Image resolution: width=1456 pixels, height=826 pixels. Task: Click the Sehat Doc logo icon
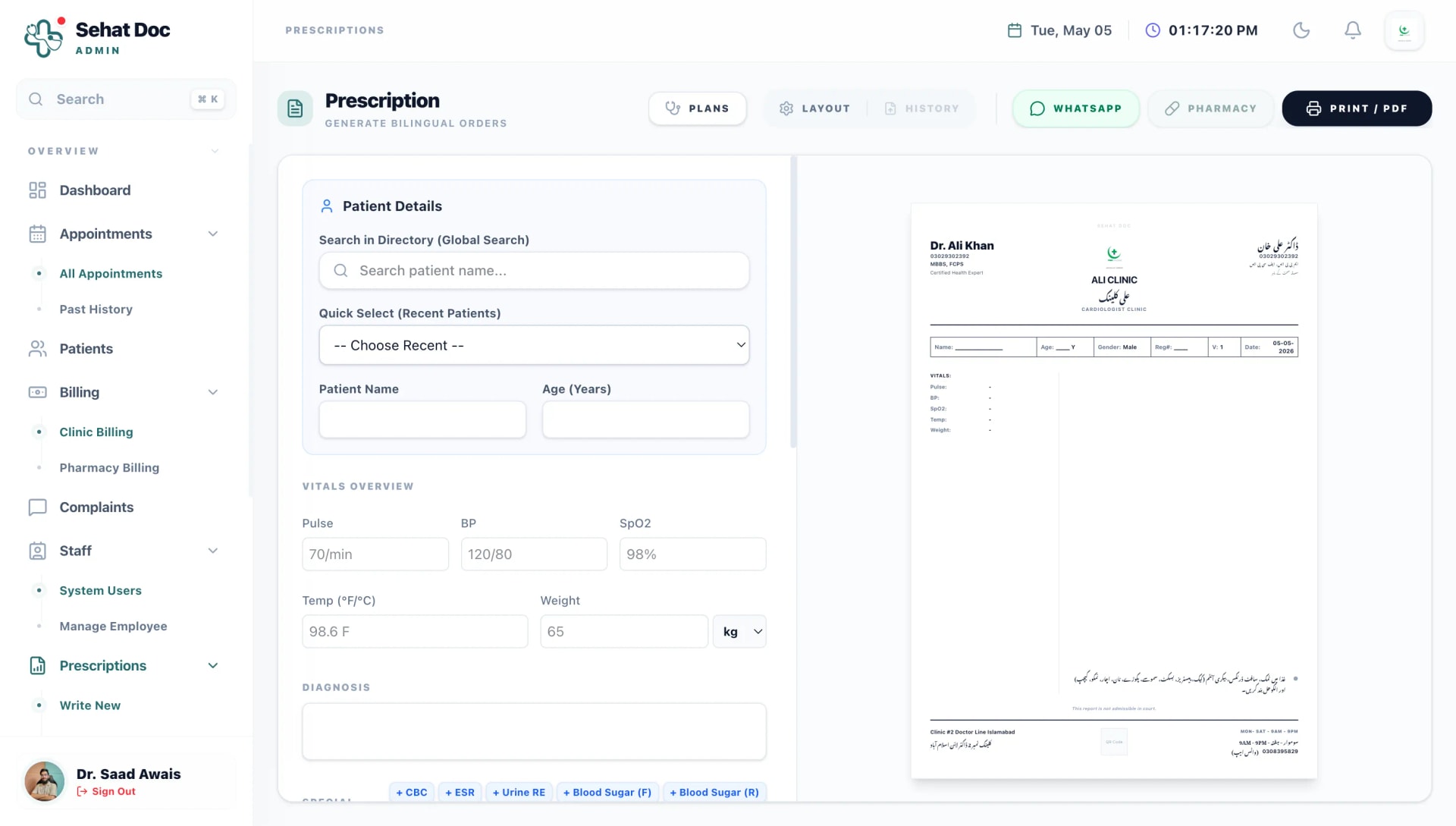click(x=45, y=37)
